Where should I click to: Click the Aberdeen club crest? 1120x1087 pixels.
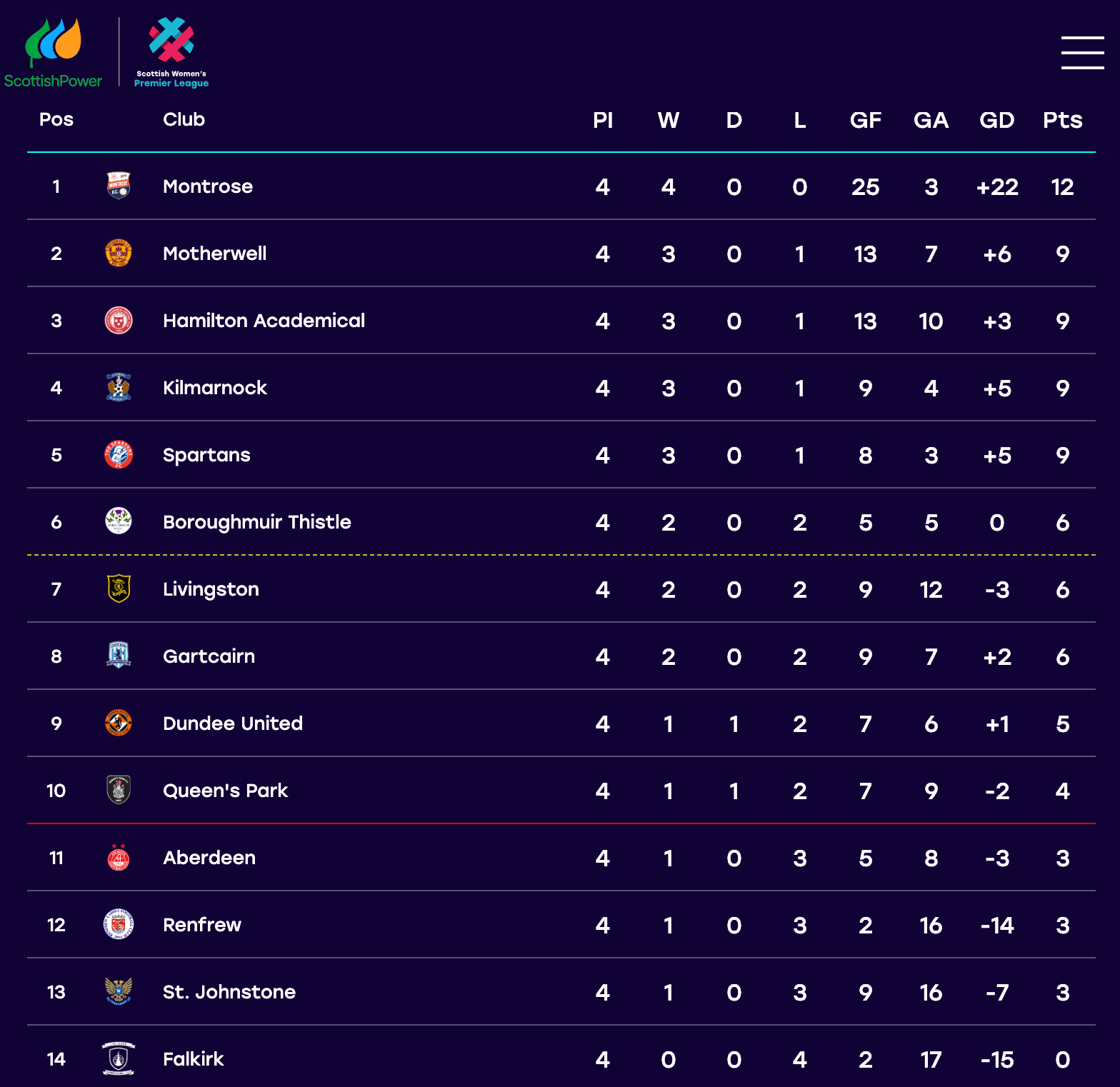pyautogui.click(x=119, y=857)
